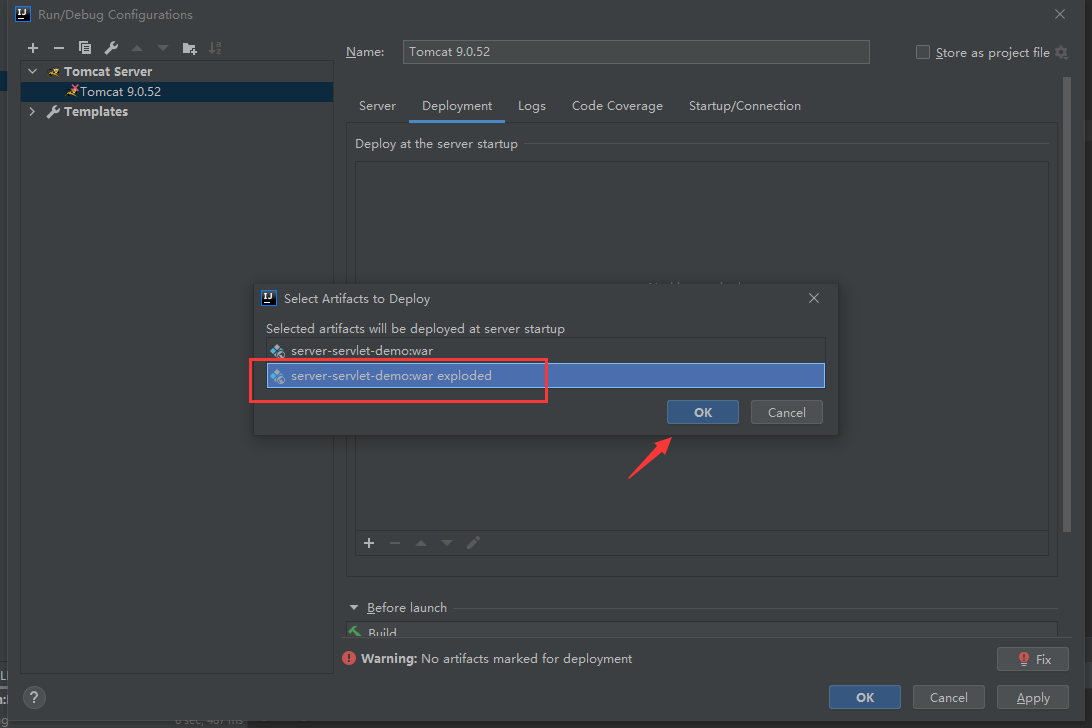Viewport: 1092px width, 728px height.
Task: Click the Fix button for warning
Action: point(1032,659)
